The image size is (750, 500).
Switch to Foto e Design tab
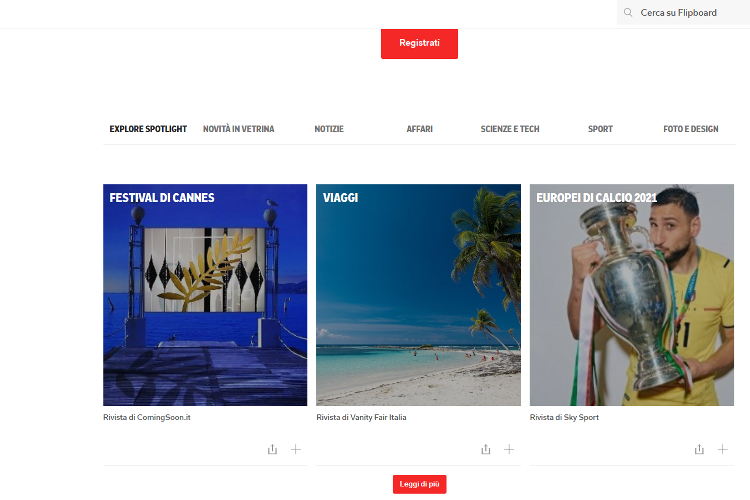[x=691, y=129]
